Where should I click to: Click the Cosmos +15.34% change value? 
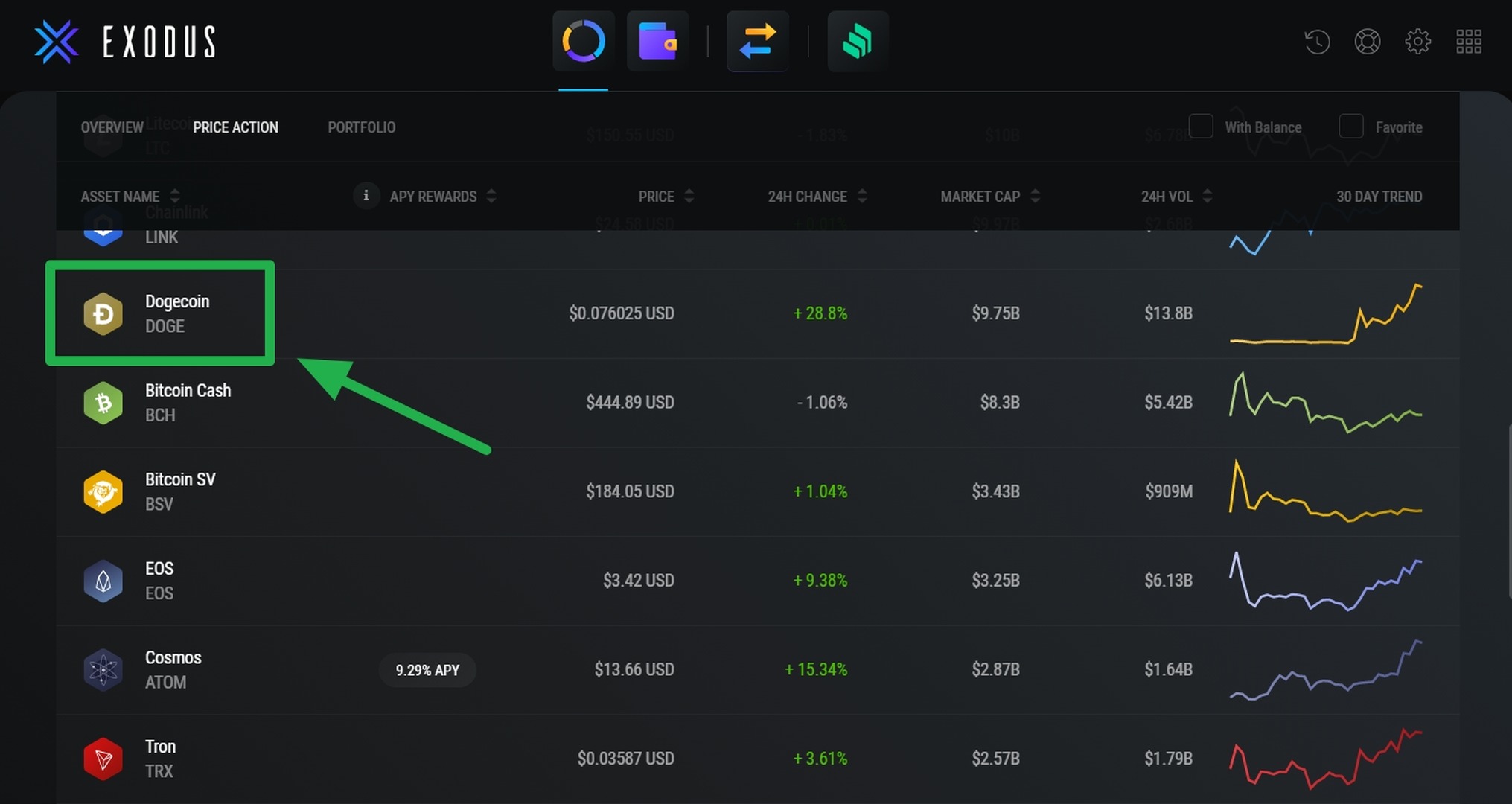pos(816,669)
